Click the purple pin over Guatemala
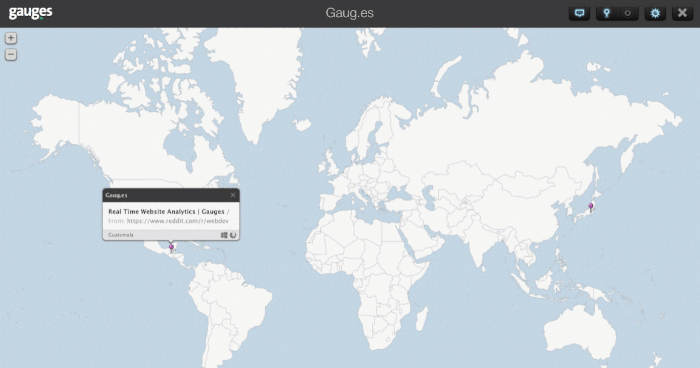 click(171, 248)
